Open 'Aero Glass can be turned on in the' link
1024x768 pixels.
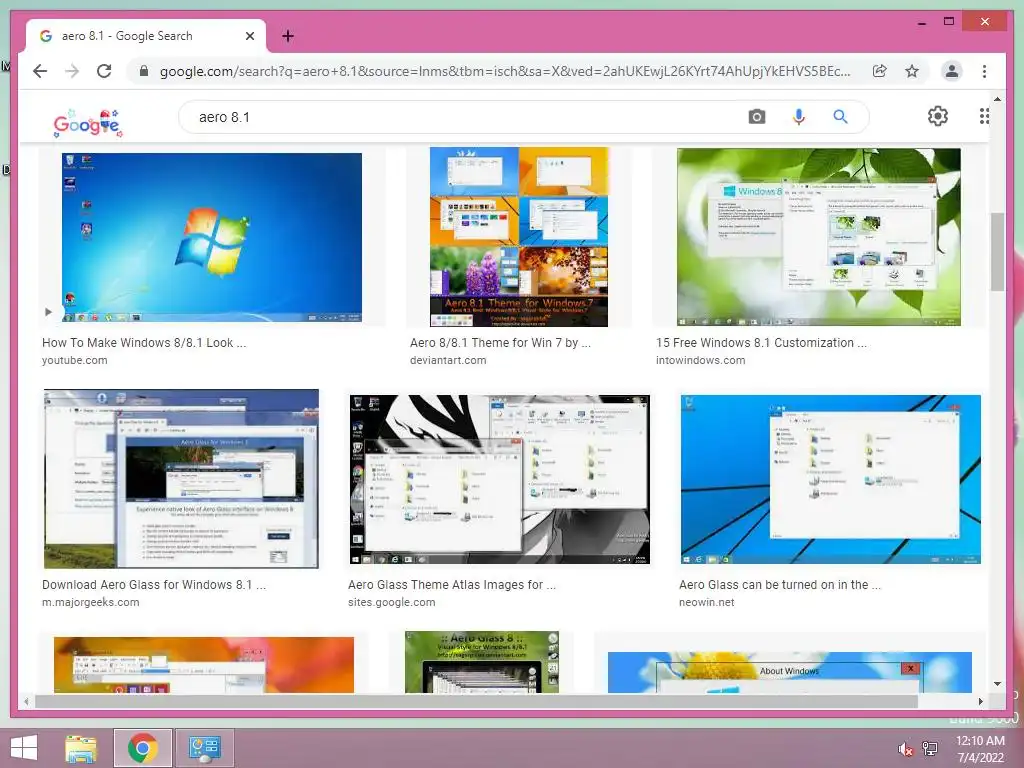click(780, 585)
